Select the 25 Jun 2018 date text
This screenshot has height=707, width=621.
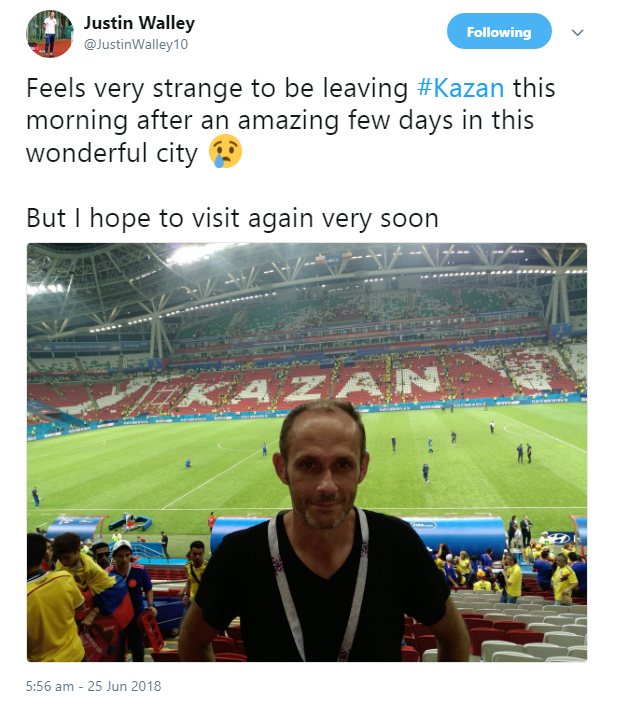click(124, 686)
